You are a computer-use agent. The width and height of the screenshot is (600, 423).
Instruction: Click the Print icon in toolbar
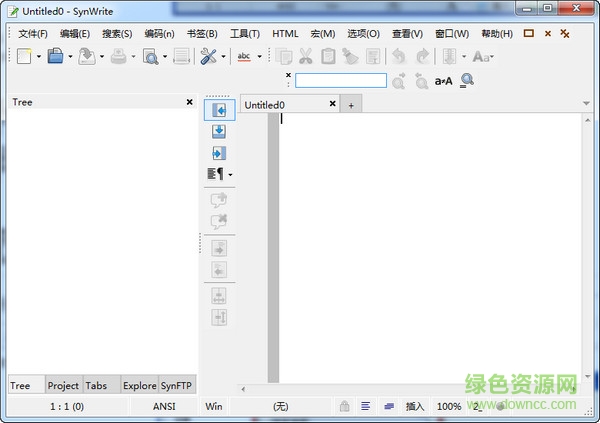click(x=119, y=57)
